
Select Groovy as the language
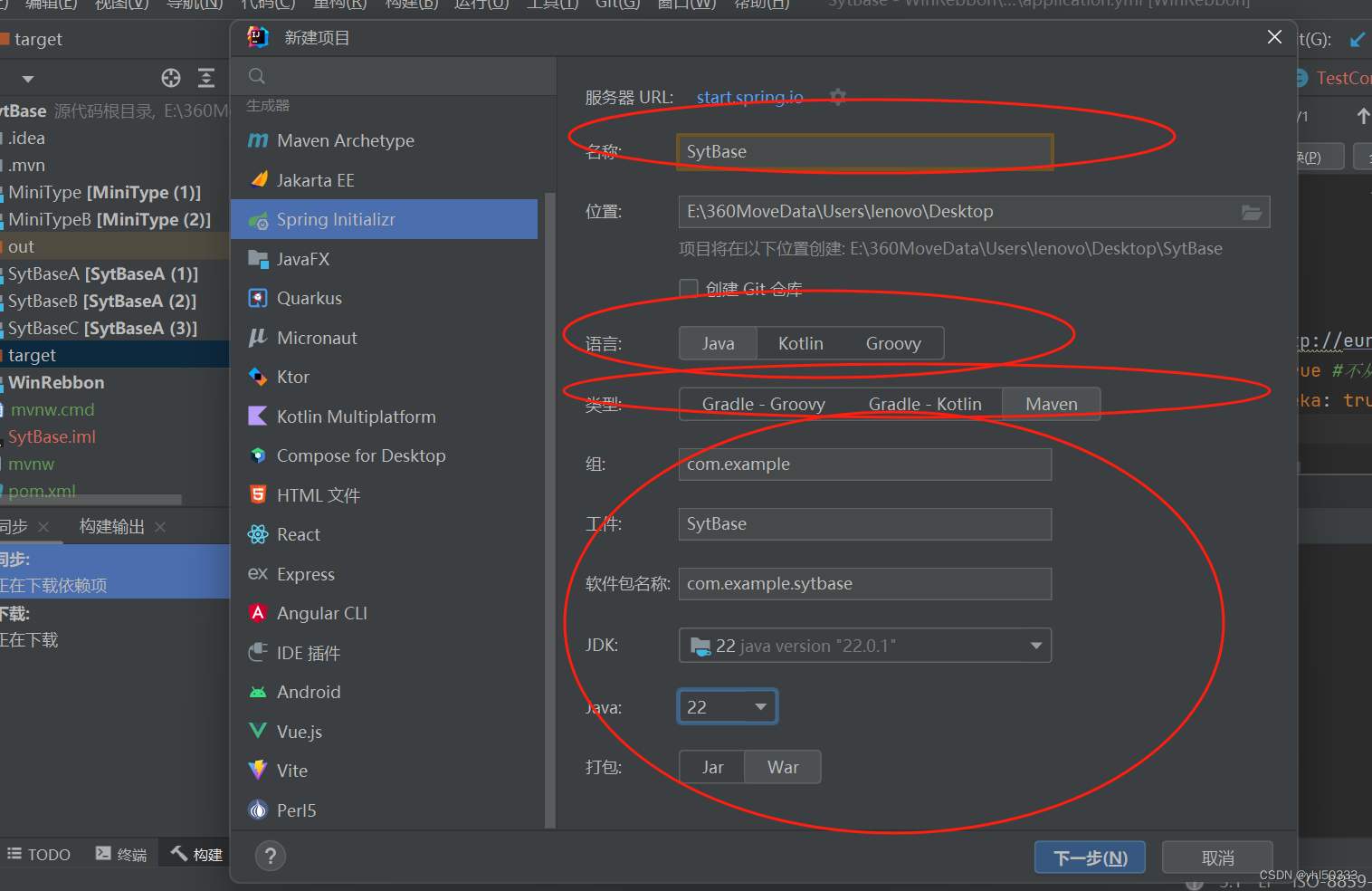(x=893, y=343)
